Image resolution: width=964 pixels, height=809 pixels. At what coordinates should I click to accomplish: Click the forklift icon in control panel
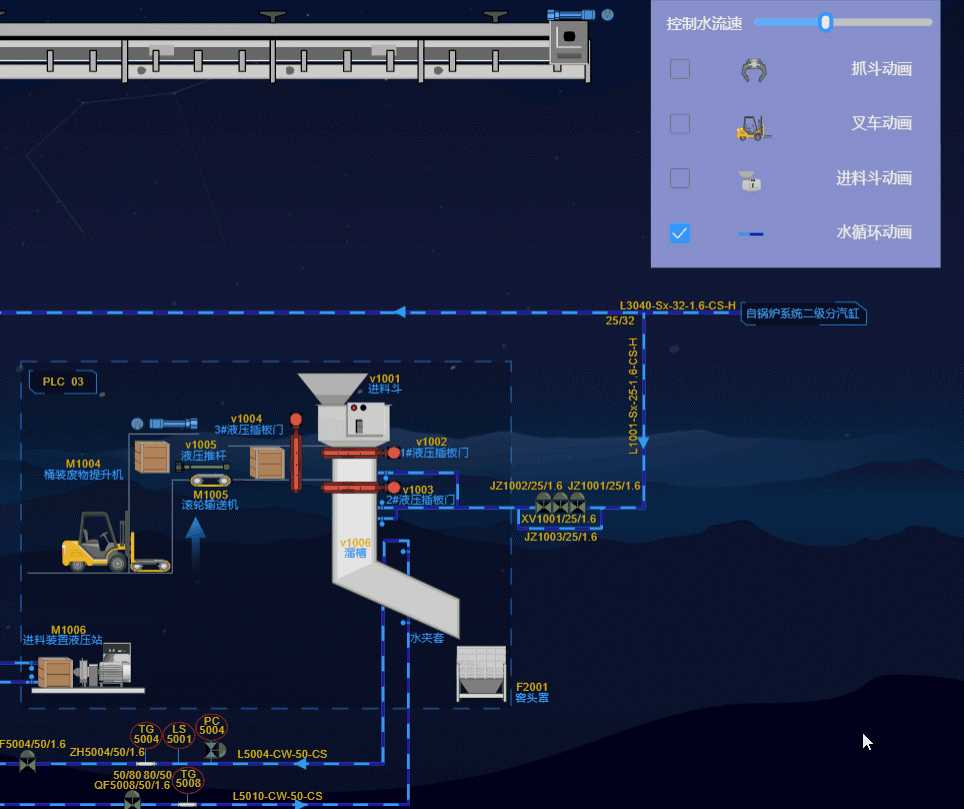click(753, 128)
